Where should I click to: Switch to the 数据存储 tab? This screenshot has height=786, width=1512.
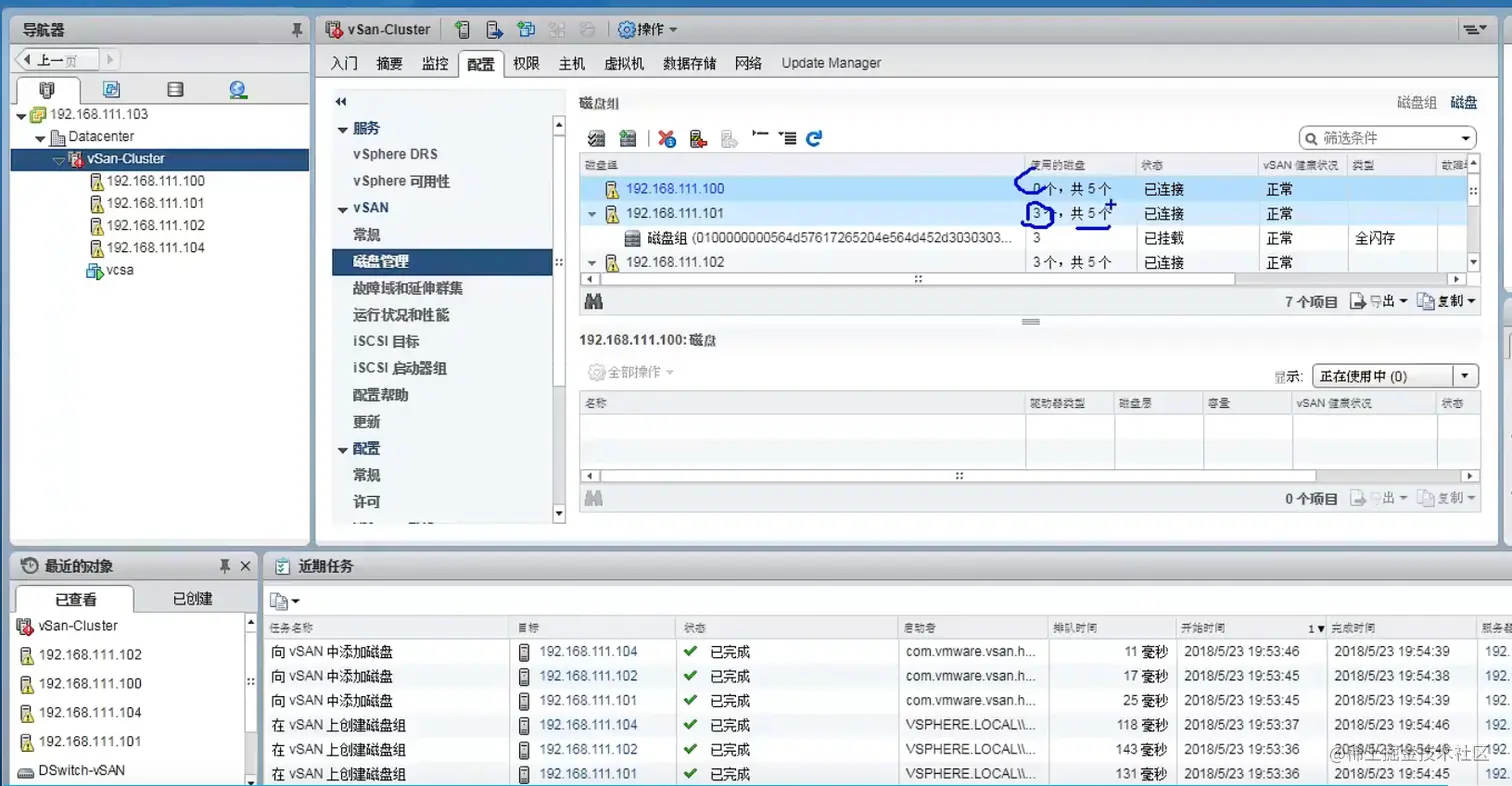(689, 63)
